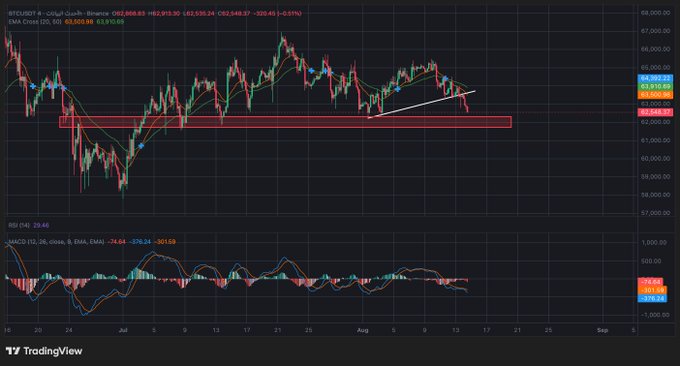Click the 60,000.00 price axis label

(x=655, y=159)
